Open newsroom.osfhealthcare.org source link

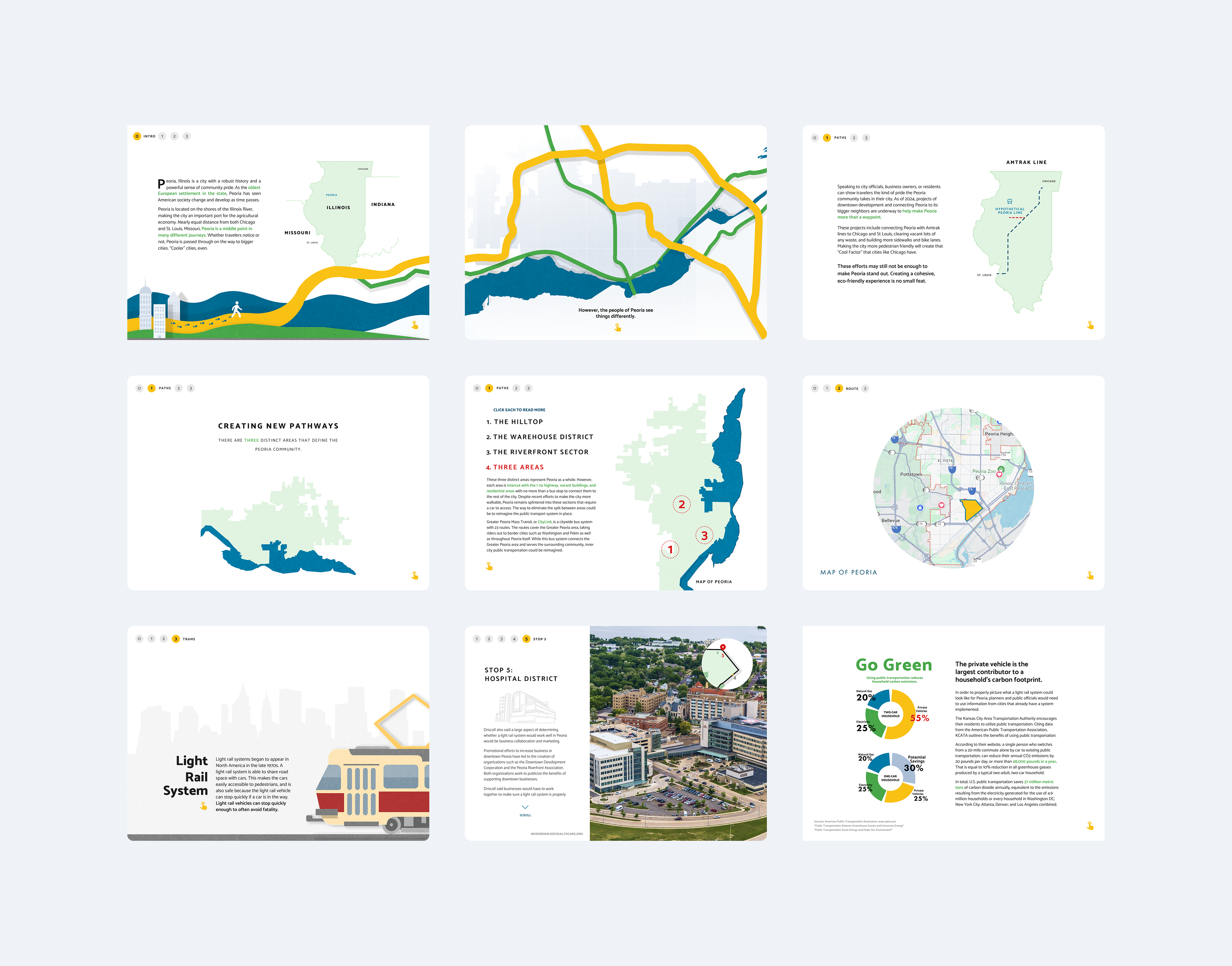556,834
